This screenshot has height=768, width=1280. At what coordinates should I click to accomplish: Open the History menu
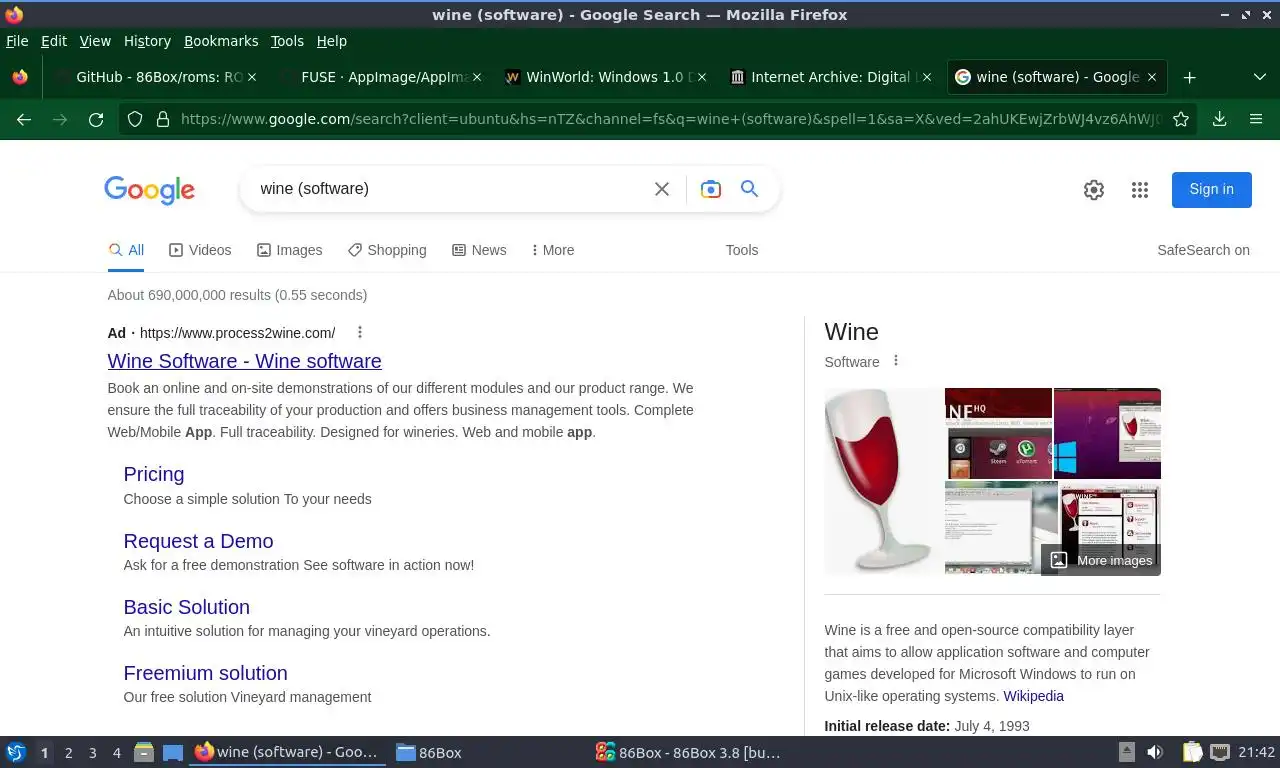point(147,41)
